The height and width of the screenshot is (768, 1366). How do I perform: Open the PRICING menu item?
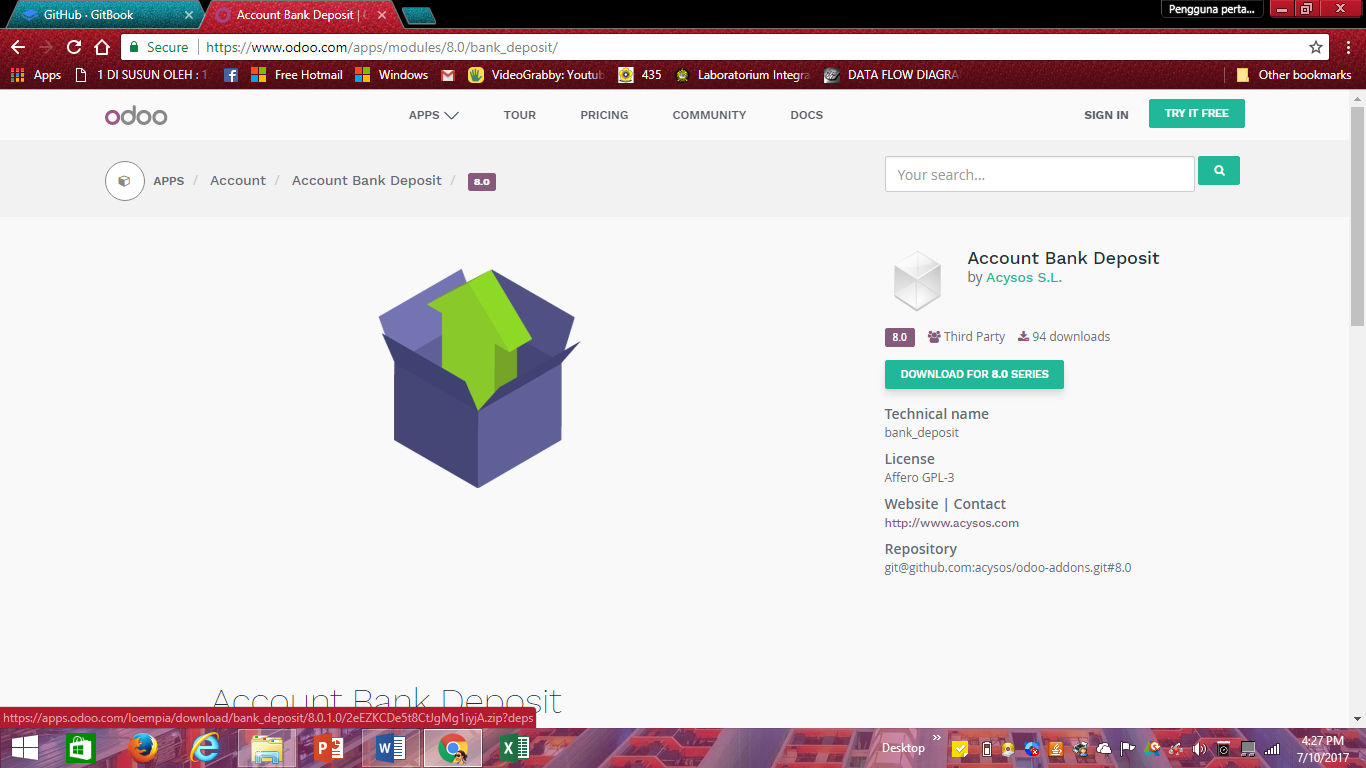click(604, 115)
